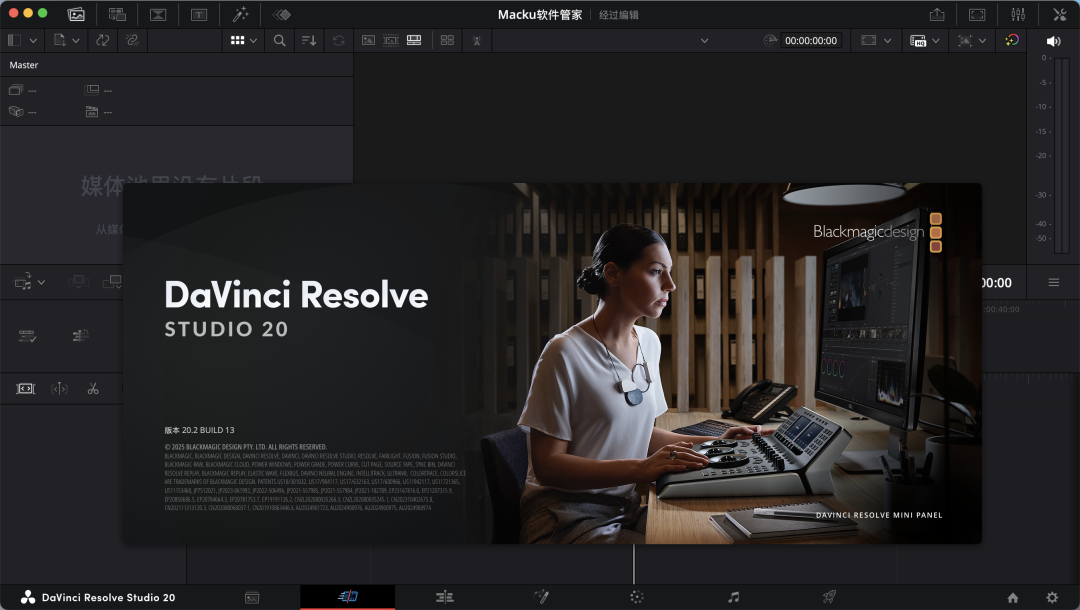Click the Relink Media chain icon
The height and width of the screenshot is (610, 1080).
pos(132,41)
